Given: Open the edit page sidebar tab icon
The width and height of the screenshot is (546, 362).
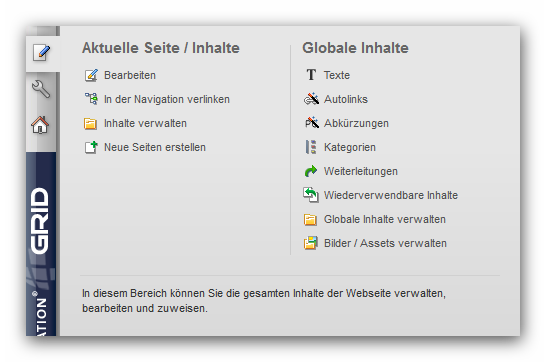Looking at the screenshot, I should (41, 53).
